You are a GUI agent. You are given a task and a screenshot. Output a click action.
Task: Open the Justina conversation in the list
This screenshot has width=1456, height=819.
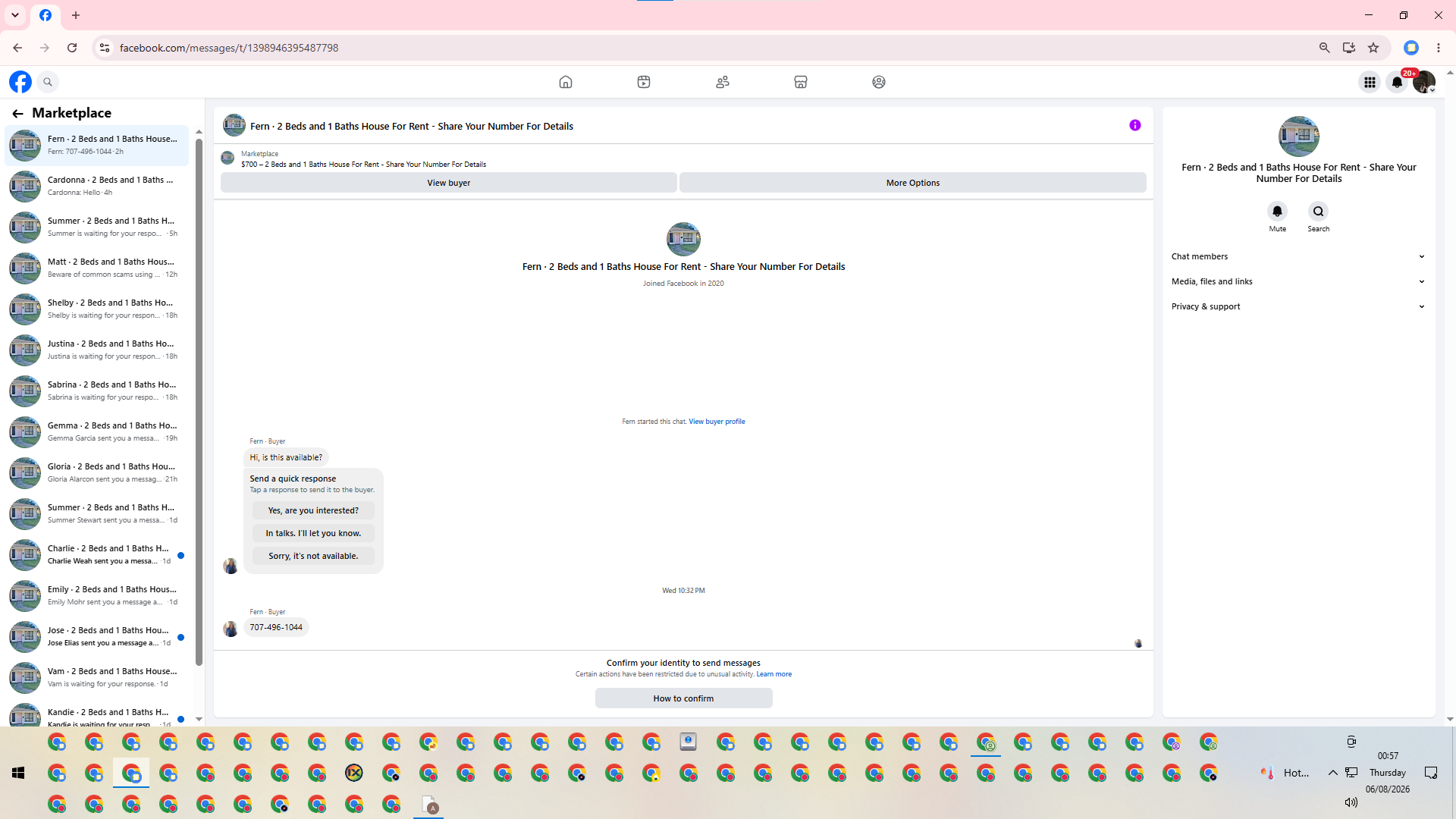click(x=97, y=350)
